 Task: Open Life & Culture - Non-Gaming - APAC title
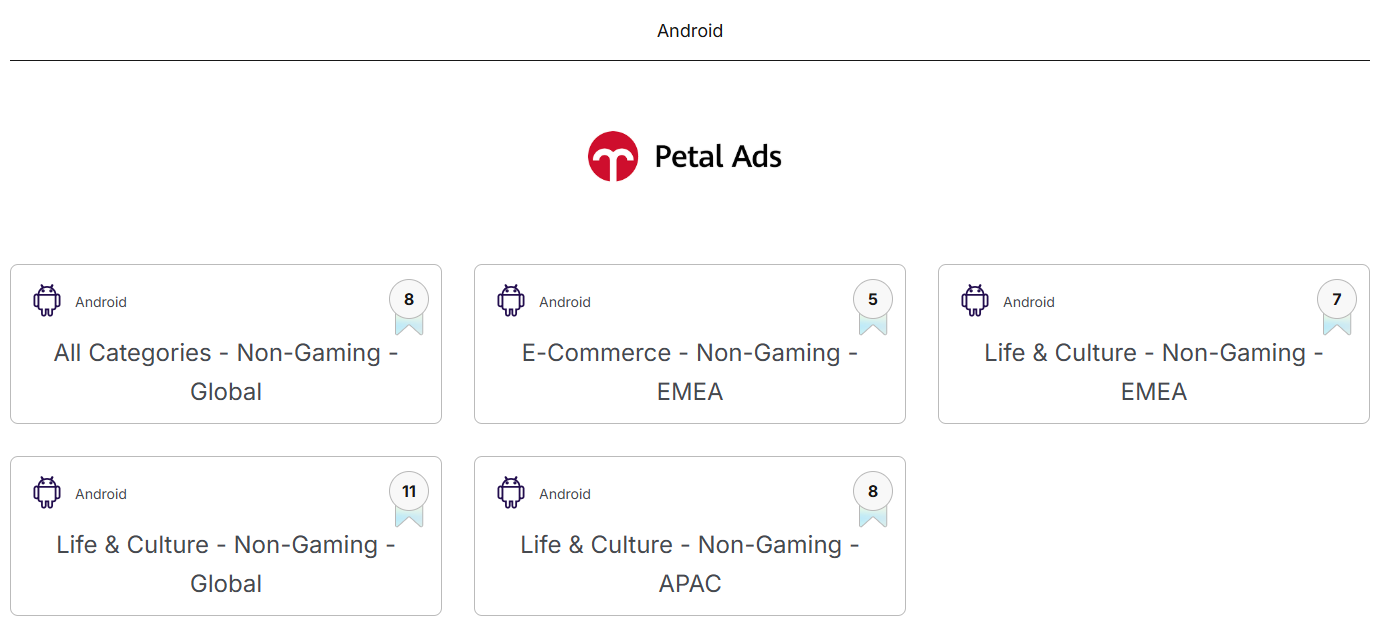[690, 564]
